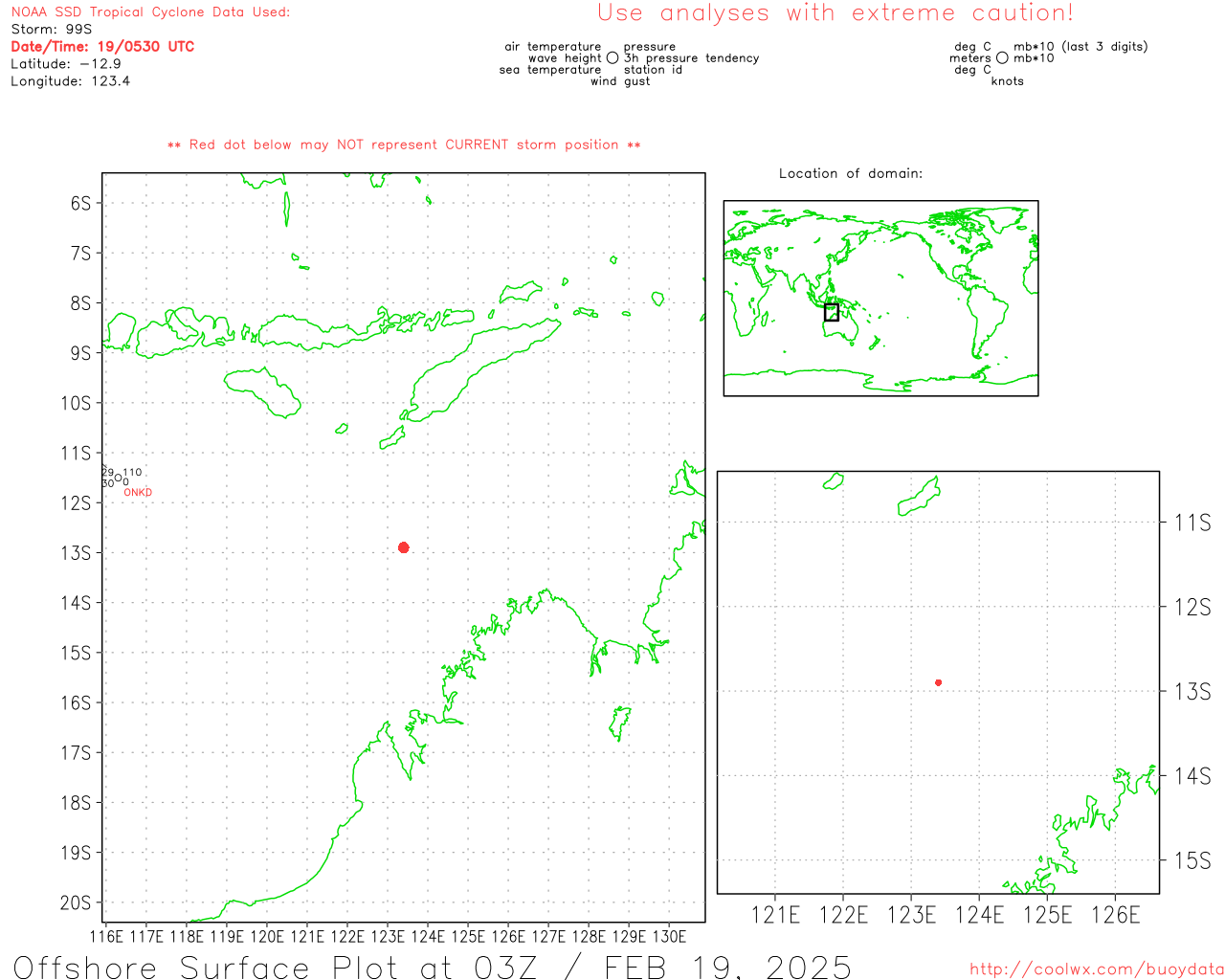This screenshot has width=1225, height=980.
Task: Click the 'Longitude: 123.4' value
Action: 71,81
